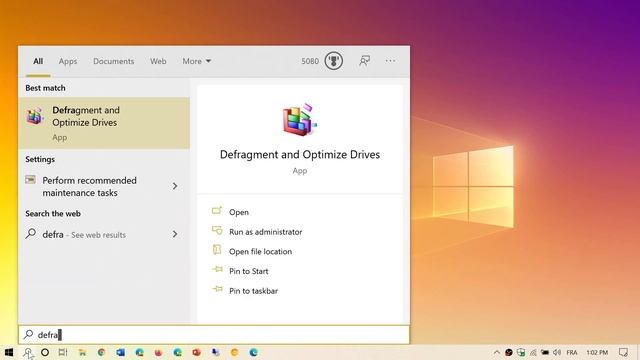Open the Defragment and Optimize Drives best match
Image resolution: width=640 pixels, height=360 pixels.
104,123
